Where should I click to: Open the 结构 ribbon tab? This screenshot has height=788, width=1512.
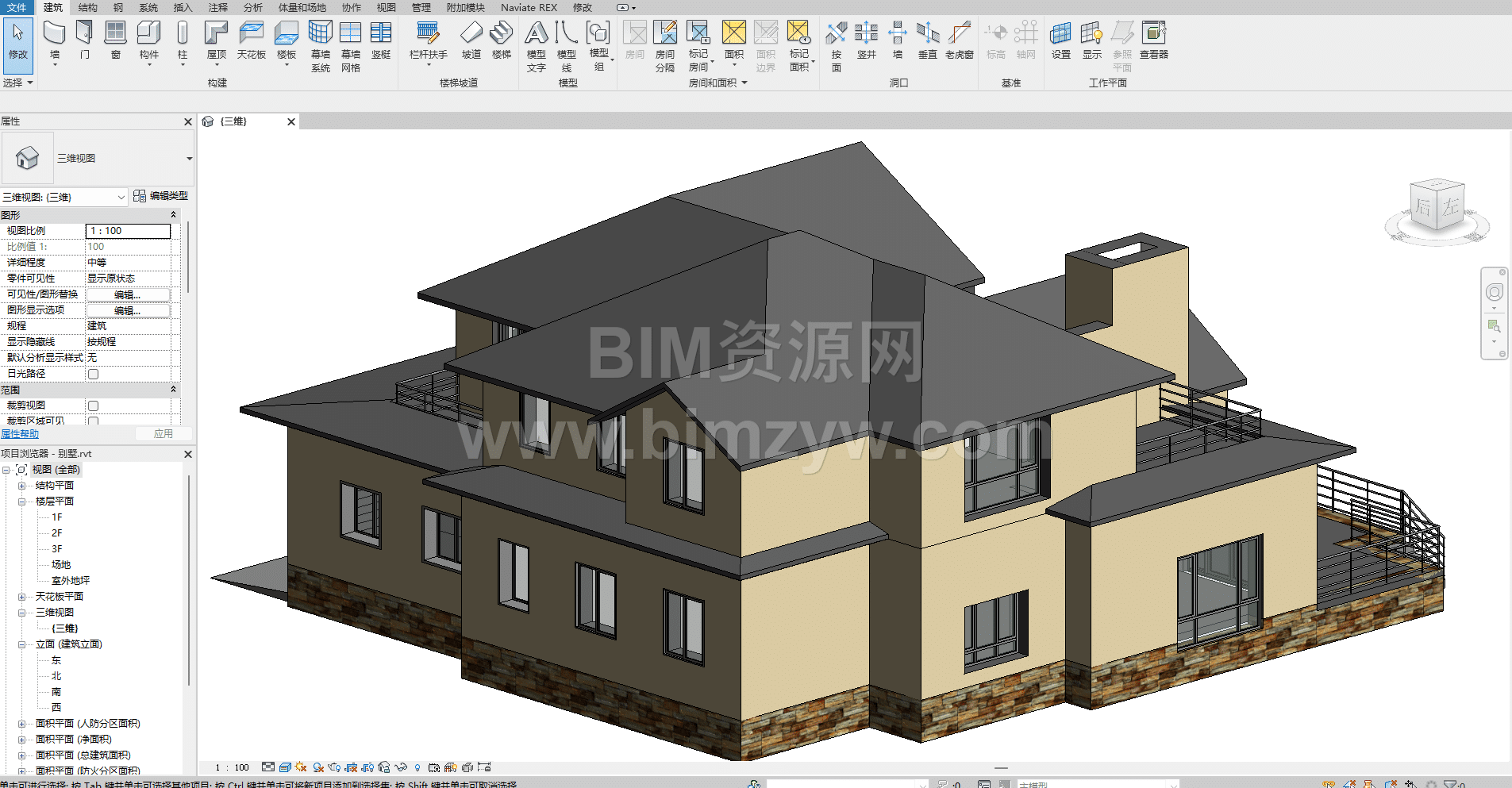click(87, 8)
